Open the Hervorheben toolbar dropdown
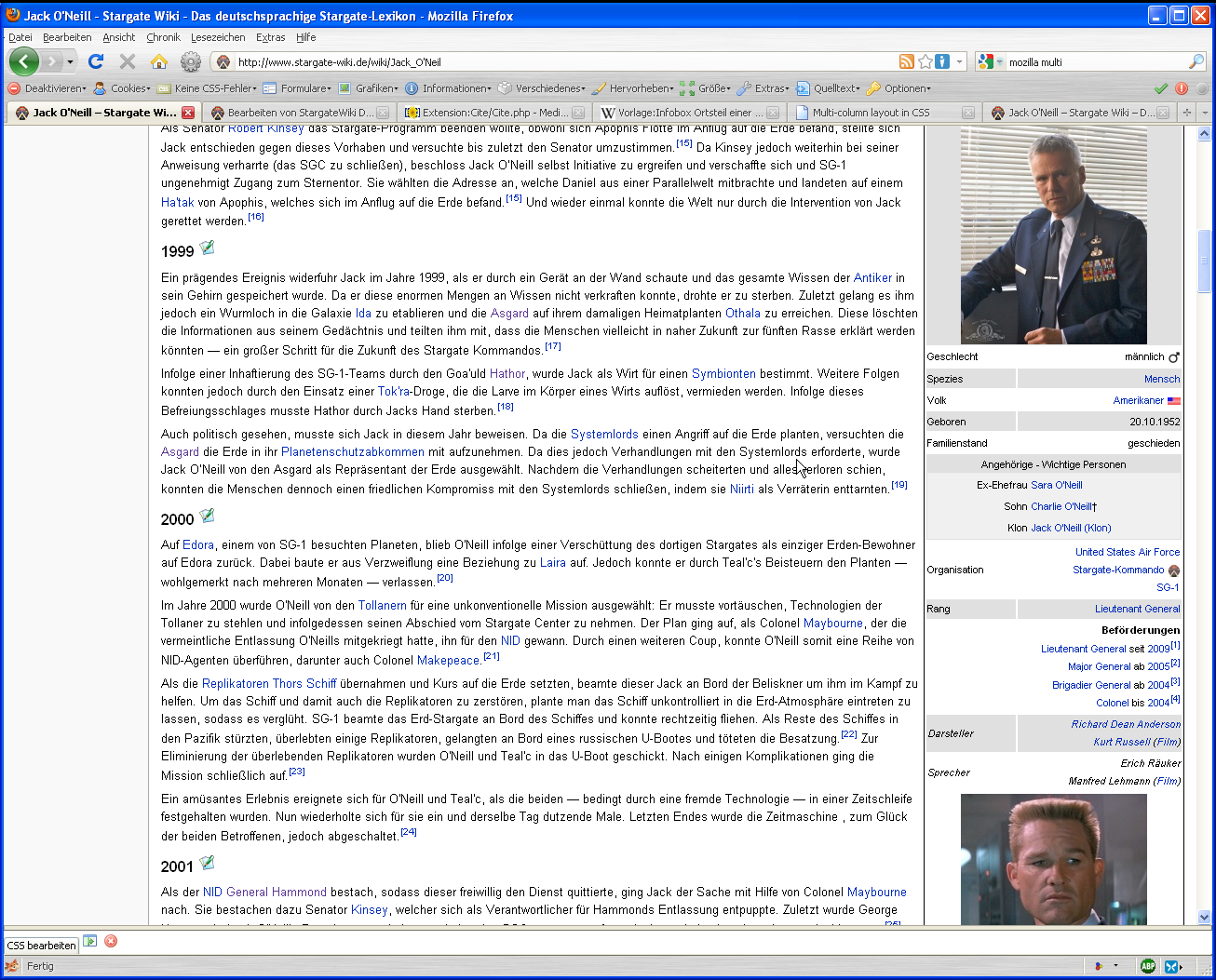The image size is (1216, 980). point(640,88)
